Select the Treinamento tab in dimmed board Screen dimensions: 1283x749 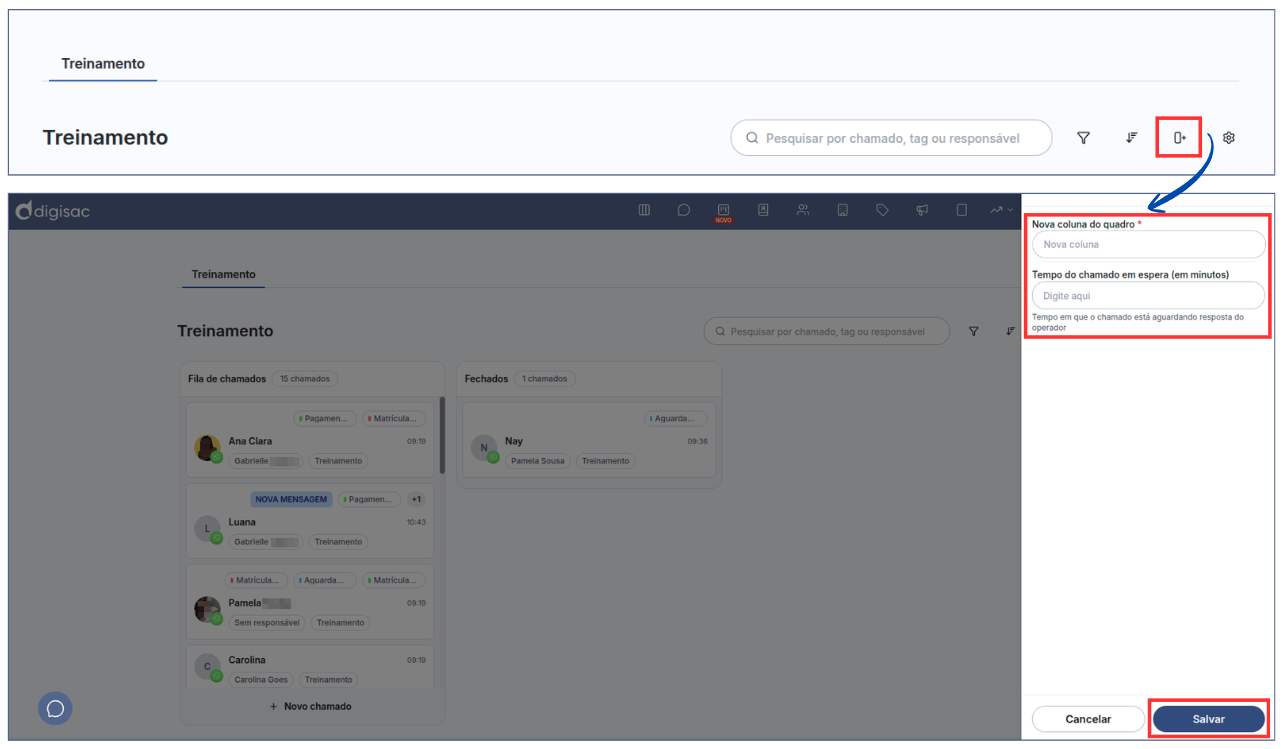point(223,274)
